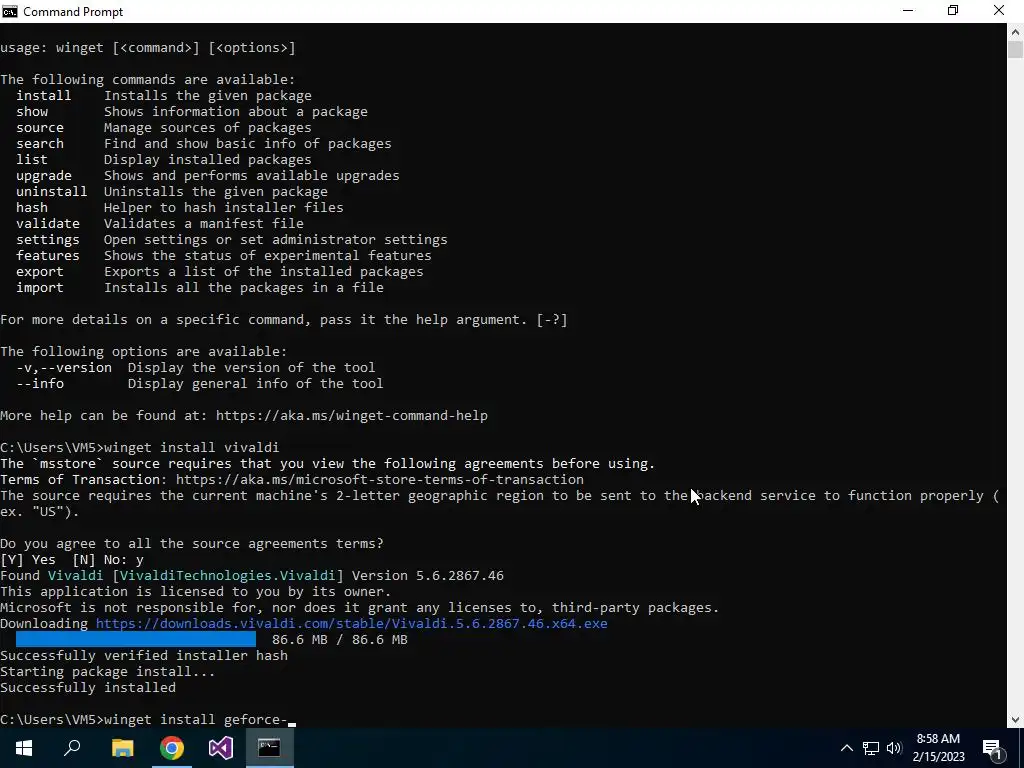Click the 'uninstall' command name in list
The height and width of the screenshot is (768, 1024).
(x=52, y=191)
